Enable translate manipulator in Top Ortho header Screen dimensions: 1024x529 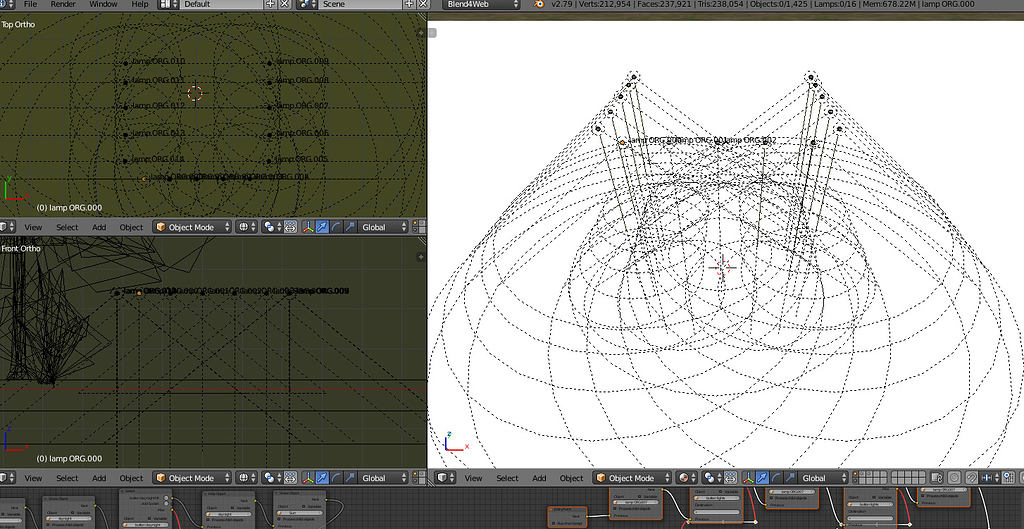(322, 227)
